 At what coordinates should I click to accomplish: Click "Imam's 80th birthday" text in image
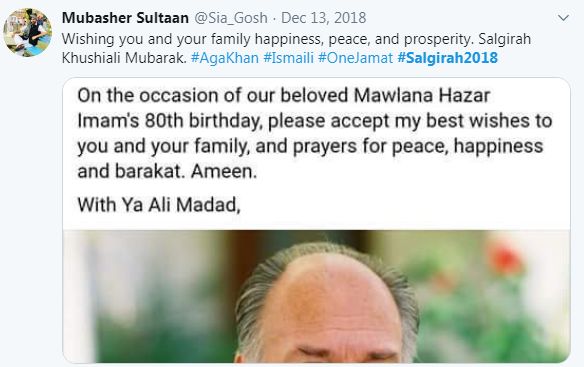pyautogui.click(x=168, y=121)
